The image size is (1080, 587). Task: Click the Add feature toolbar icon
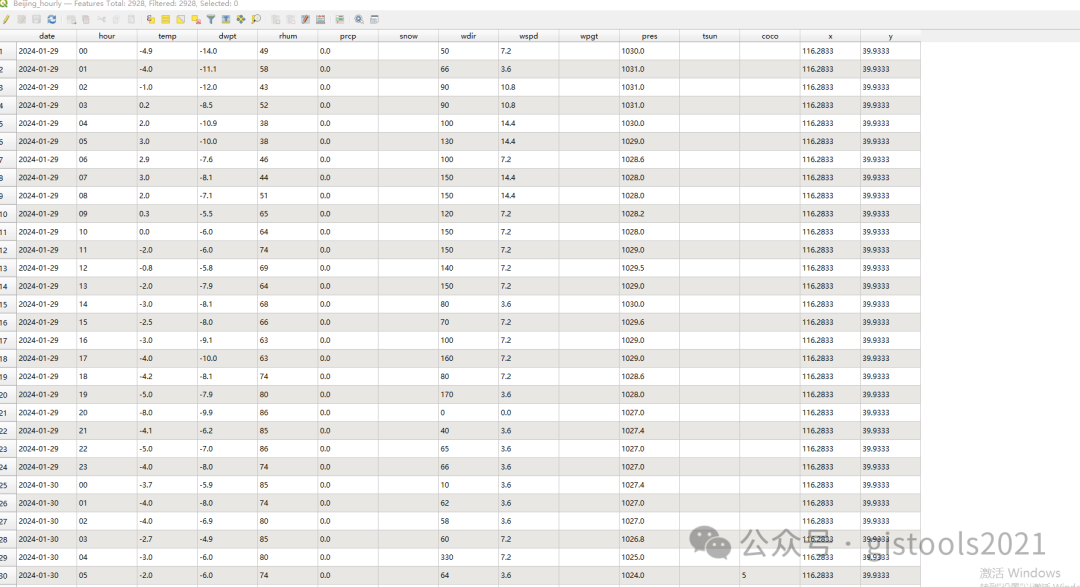(x=71, y=19)
